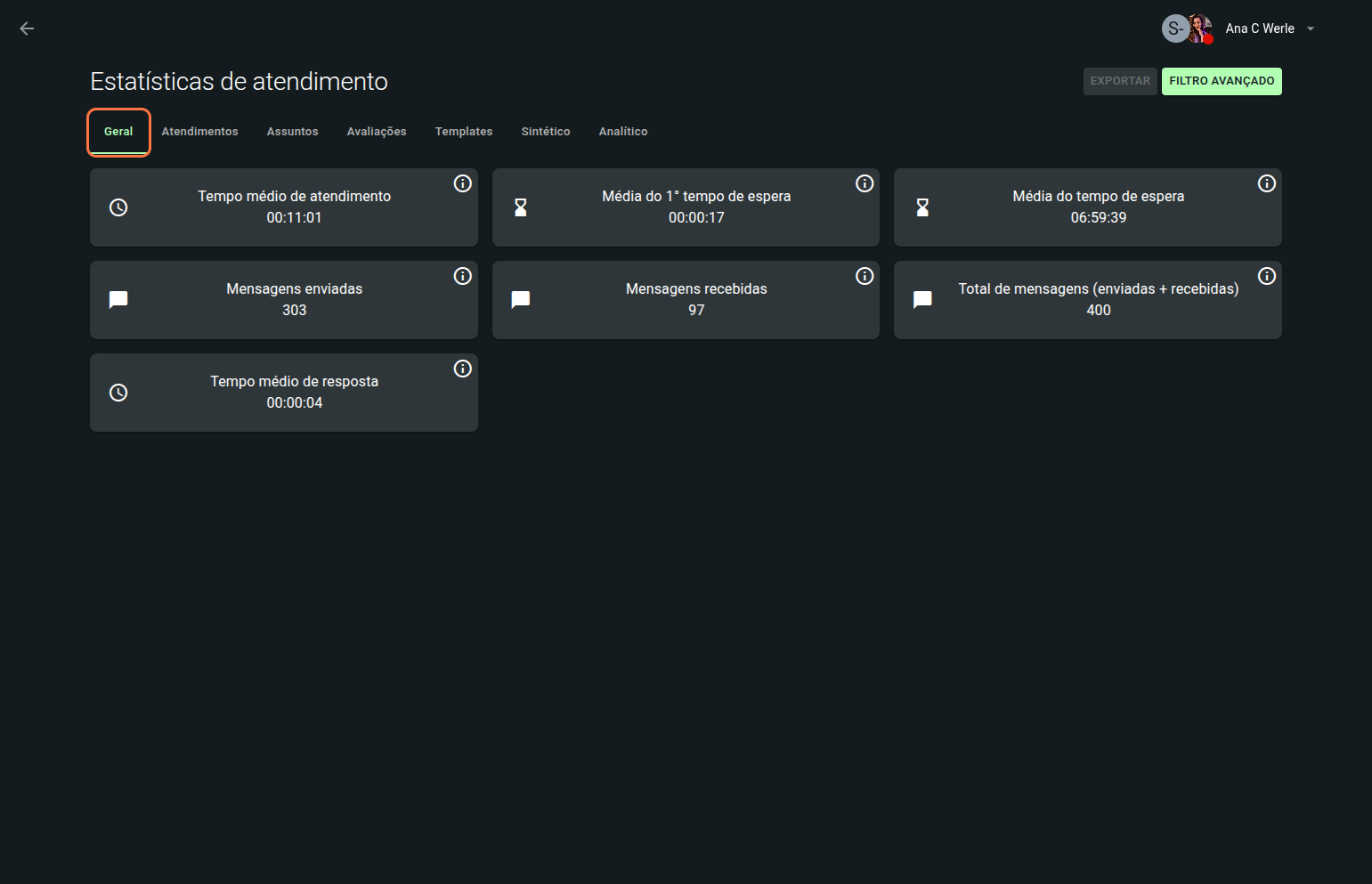Image resolution: width=1372 pixels, height=884 pixels.
Task: Expand the Ana C Werle account dropdown
Action: coord(1310,28)
